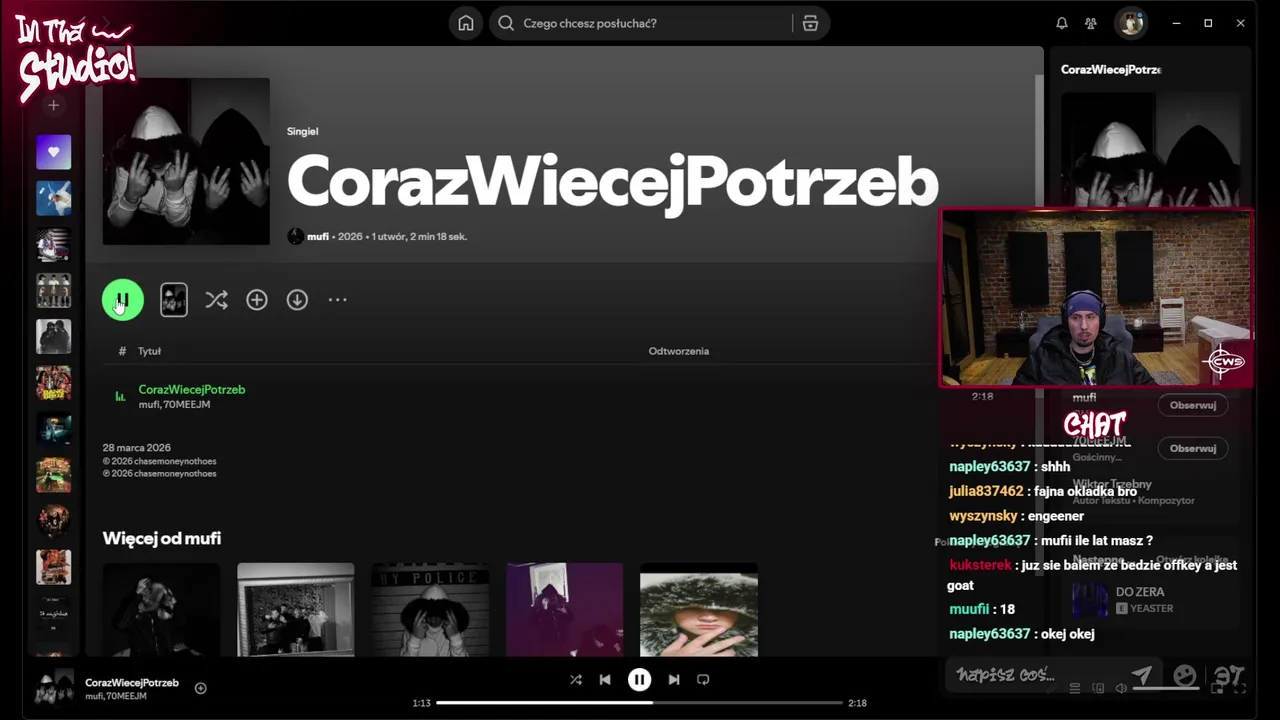This screenshot has height=720, width=1280.
Task: Download the single using the arrow icon
Action: click(297, 300)
